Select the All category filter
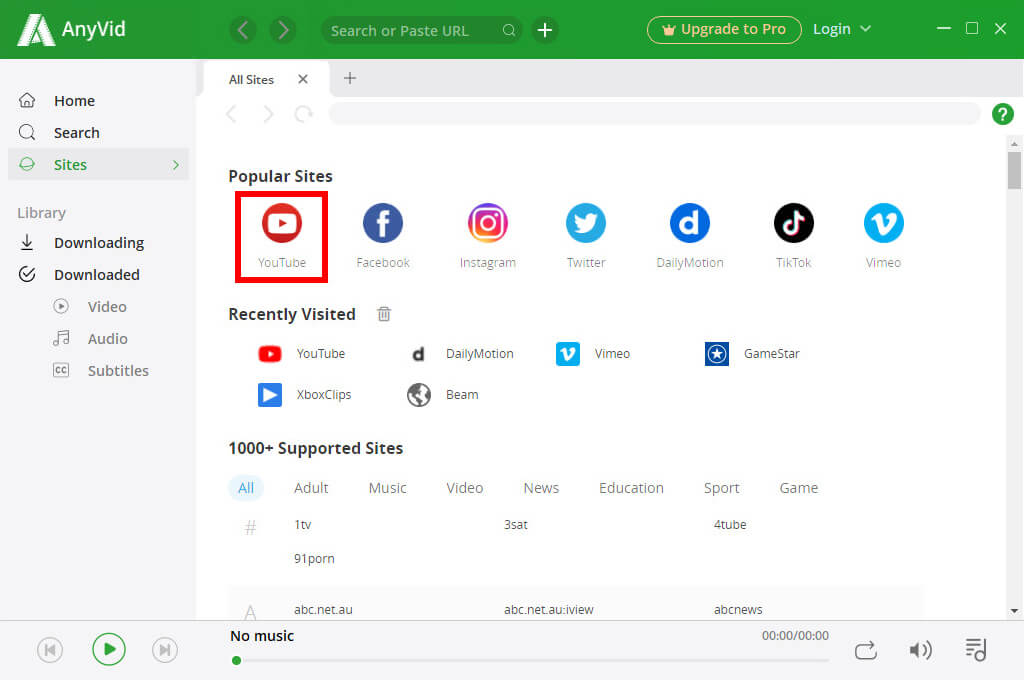1024x680 pixels. pos(246,488)
